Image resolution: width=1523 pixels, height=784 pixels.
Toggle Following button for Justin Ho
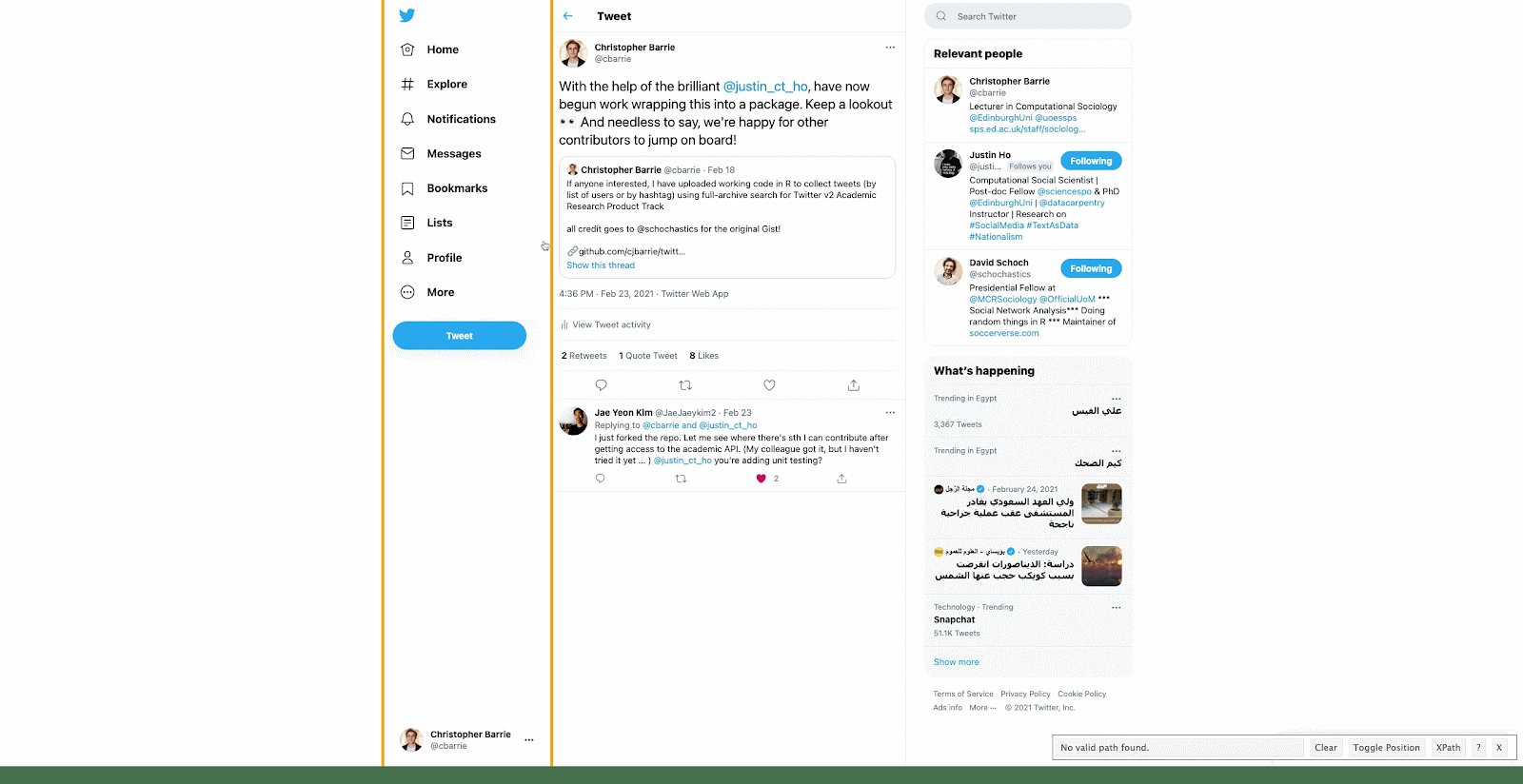point(1091,161)
